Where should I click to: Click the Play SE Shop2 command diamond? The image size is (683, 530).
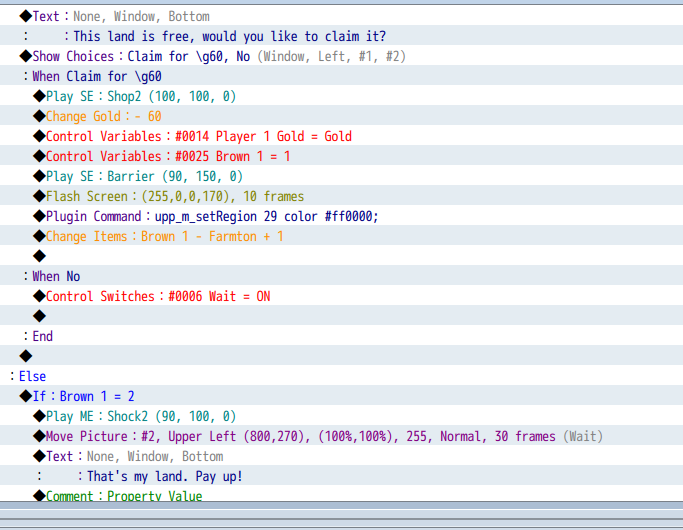point(39,96)
